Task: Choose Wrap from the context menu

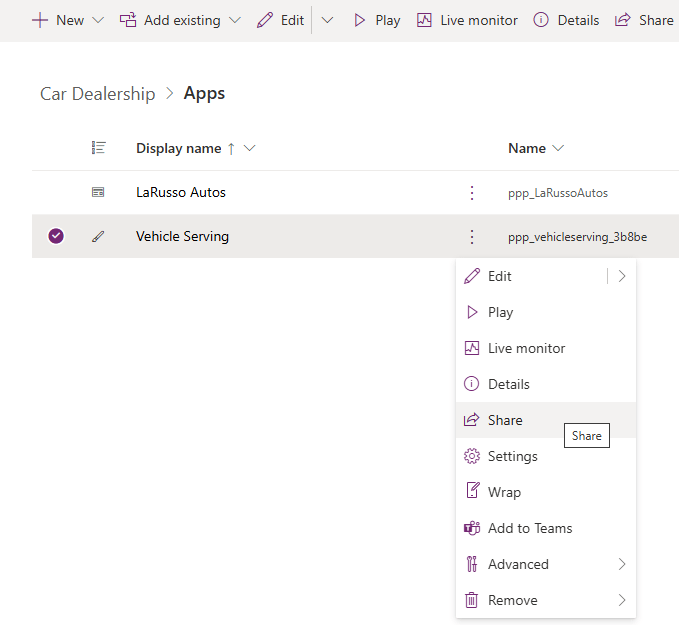Action: pyautogui.click(x=504, y=492)
